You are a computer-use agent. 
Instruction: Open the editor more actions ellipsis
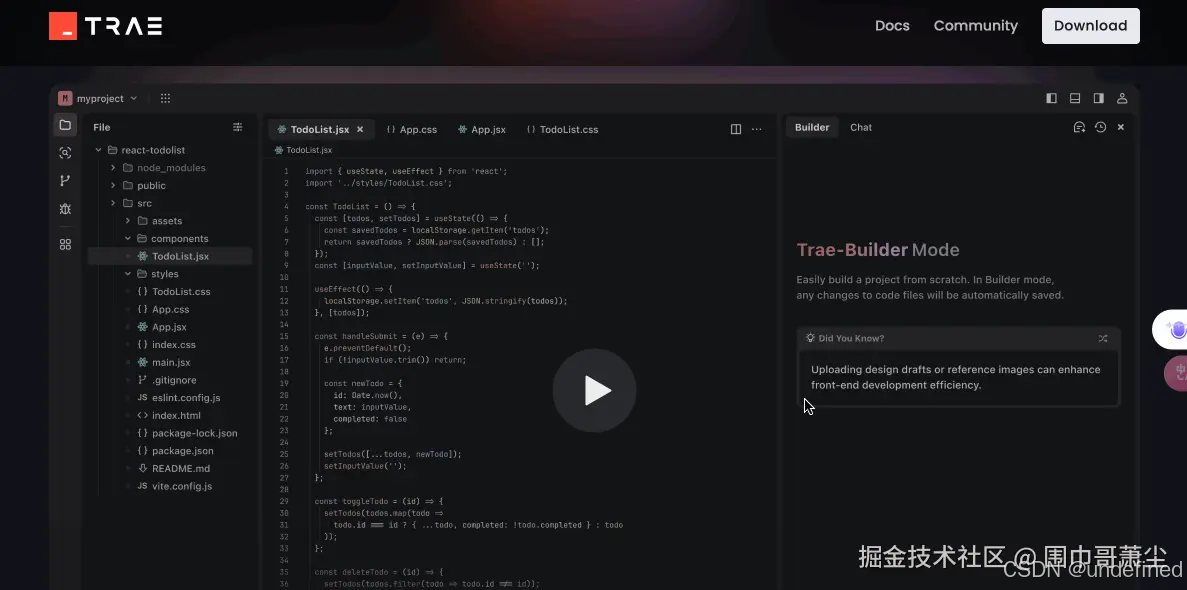click(756, 130)
